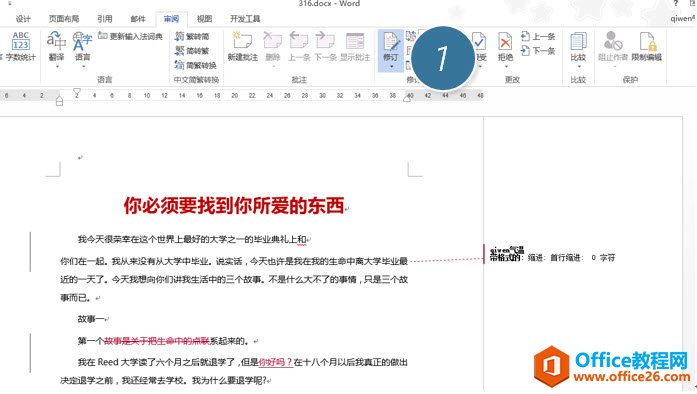Click the Reject (拒绝) change icon
Screen dimensions: 697x394
[505, 41]
